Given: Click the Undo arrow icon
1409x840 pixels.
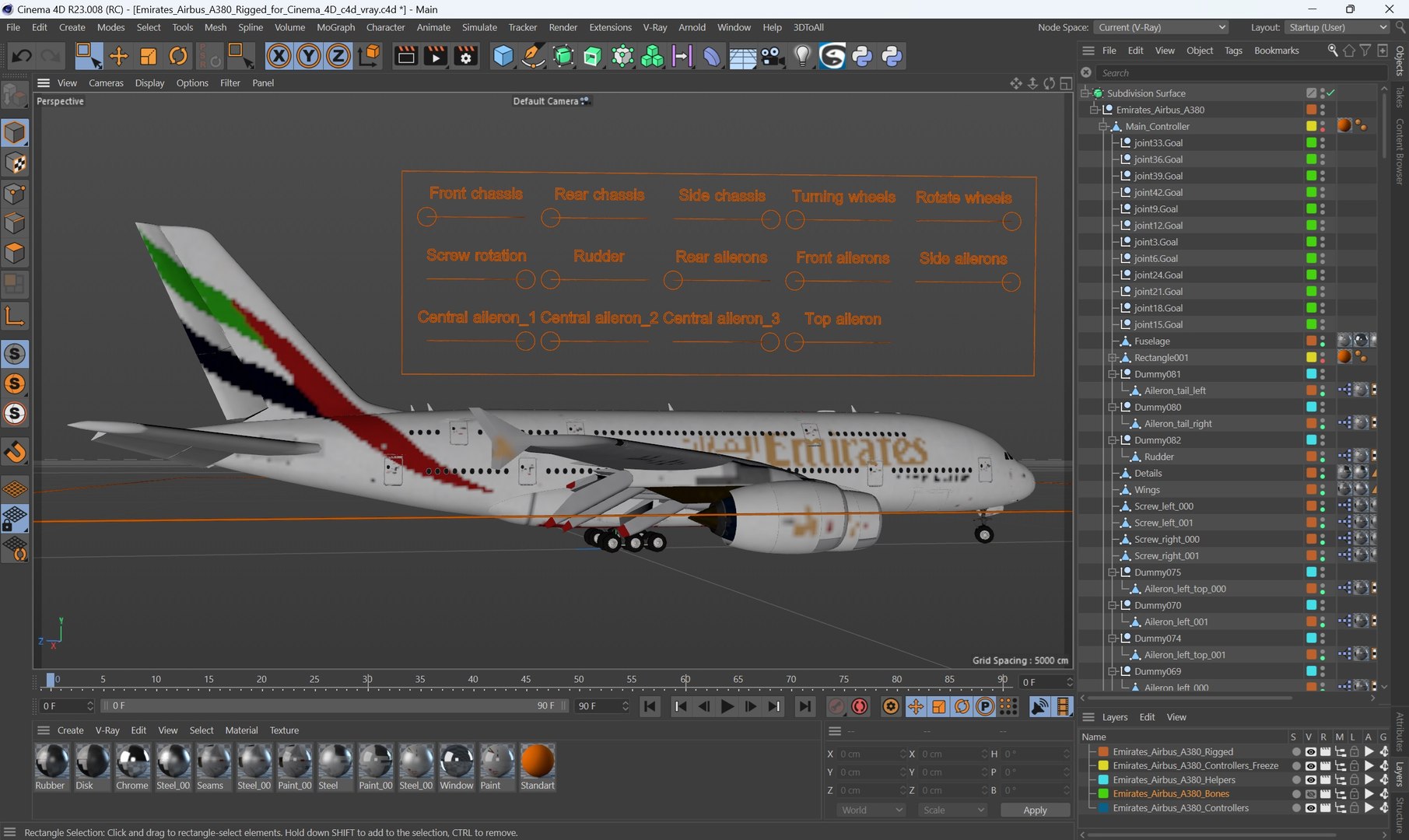Looking at the screenshot, I should click(22, 56).
